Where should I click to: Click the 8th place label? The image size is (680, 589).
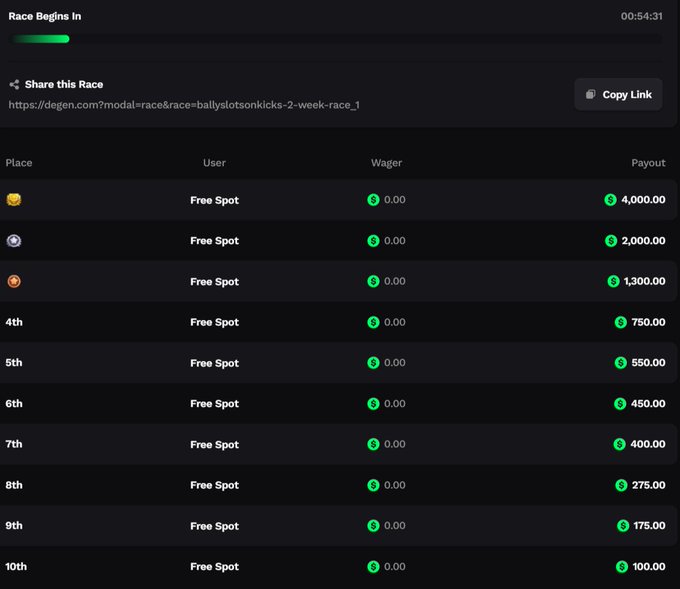14,485
